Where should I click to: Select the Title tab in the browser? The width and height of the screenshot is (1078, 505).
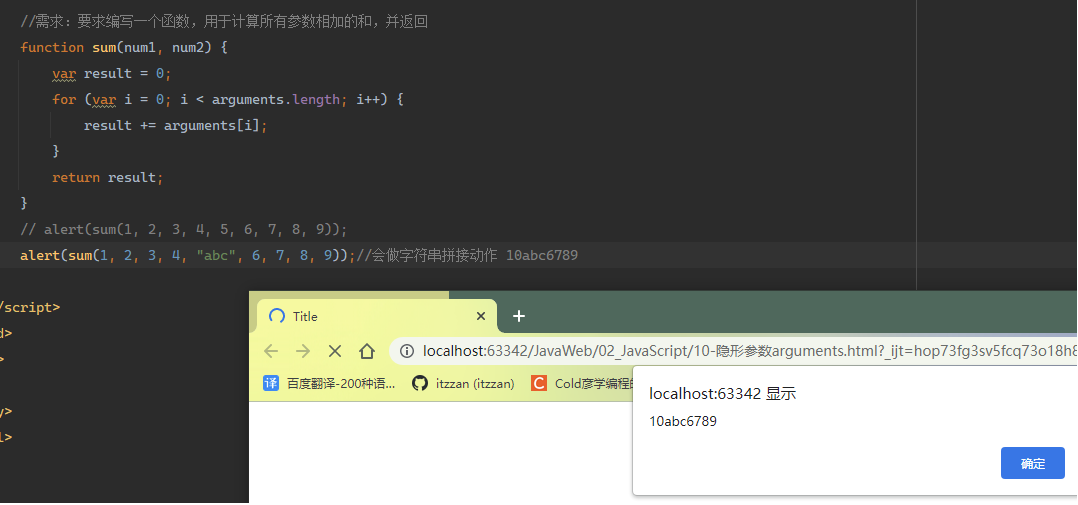click(x=377, y=316)
